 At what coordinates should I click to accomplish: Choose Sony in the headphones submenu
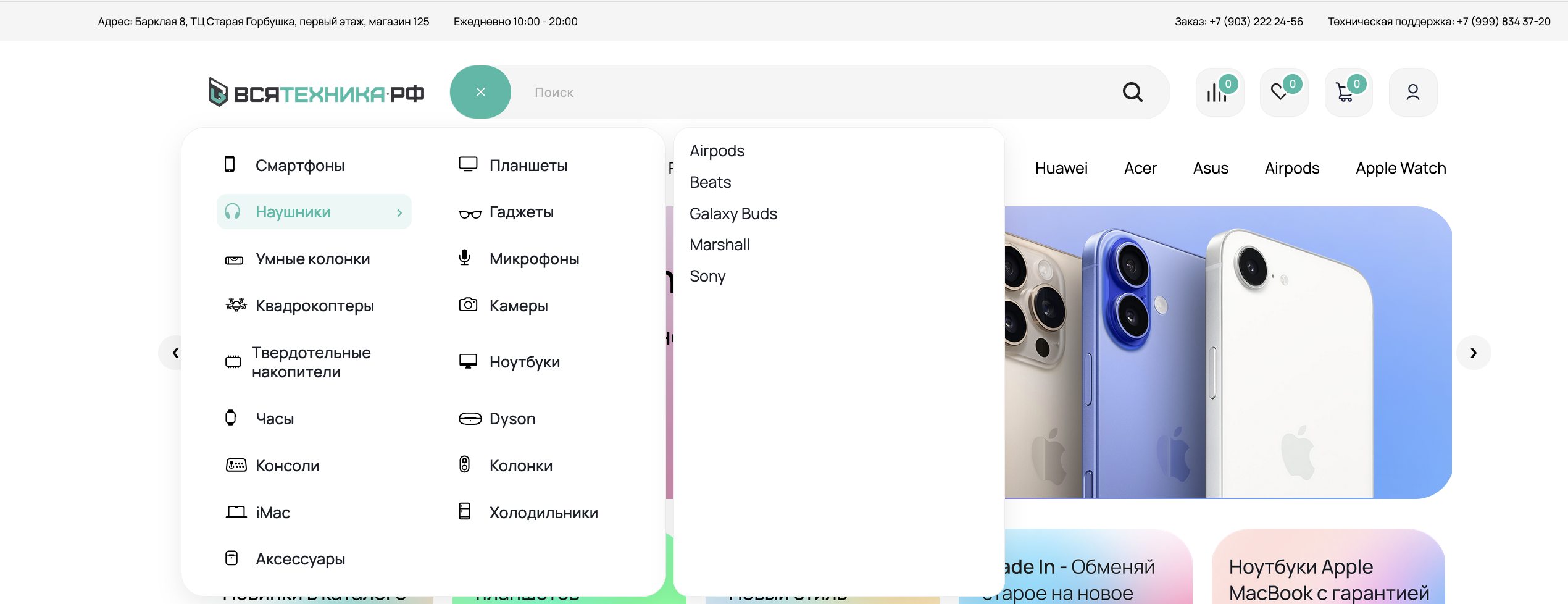[x=707, y=277]
